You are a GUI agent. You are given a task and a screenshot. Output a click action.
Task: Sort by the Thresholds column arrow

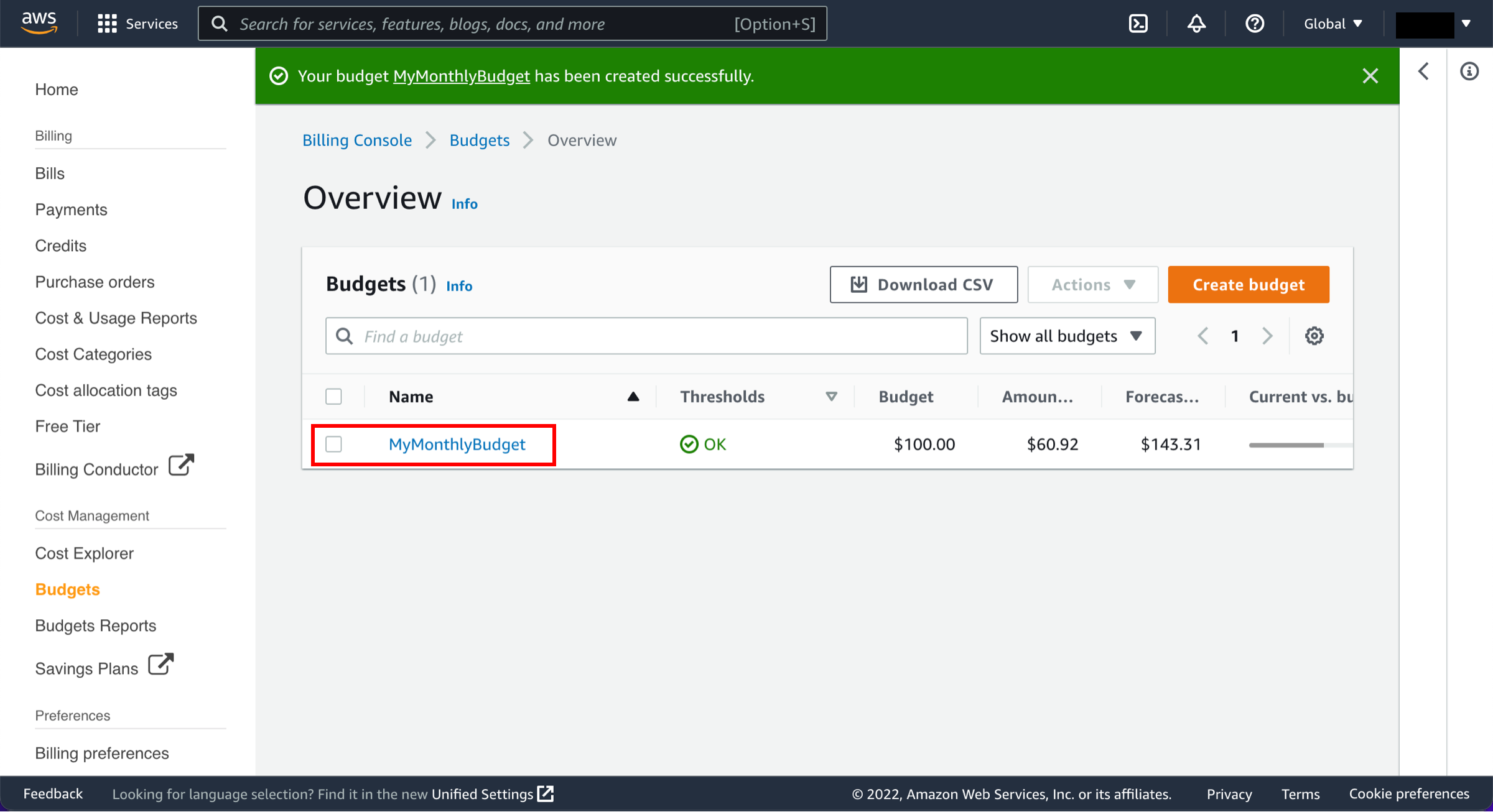pyautogui.click(x=831, y=397)
